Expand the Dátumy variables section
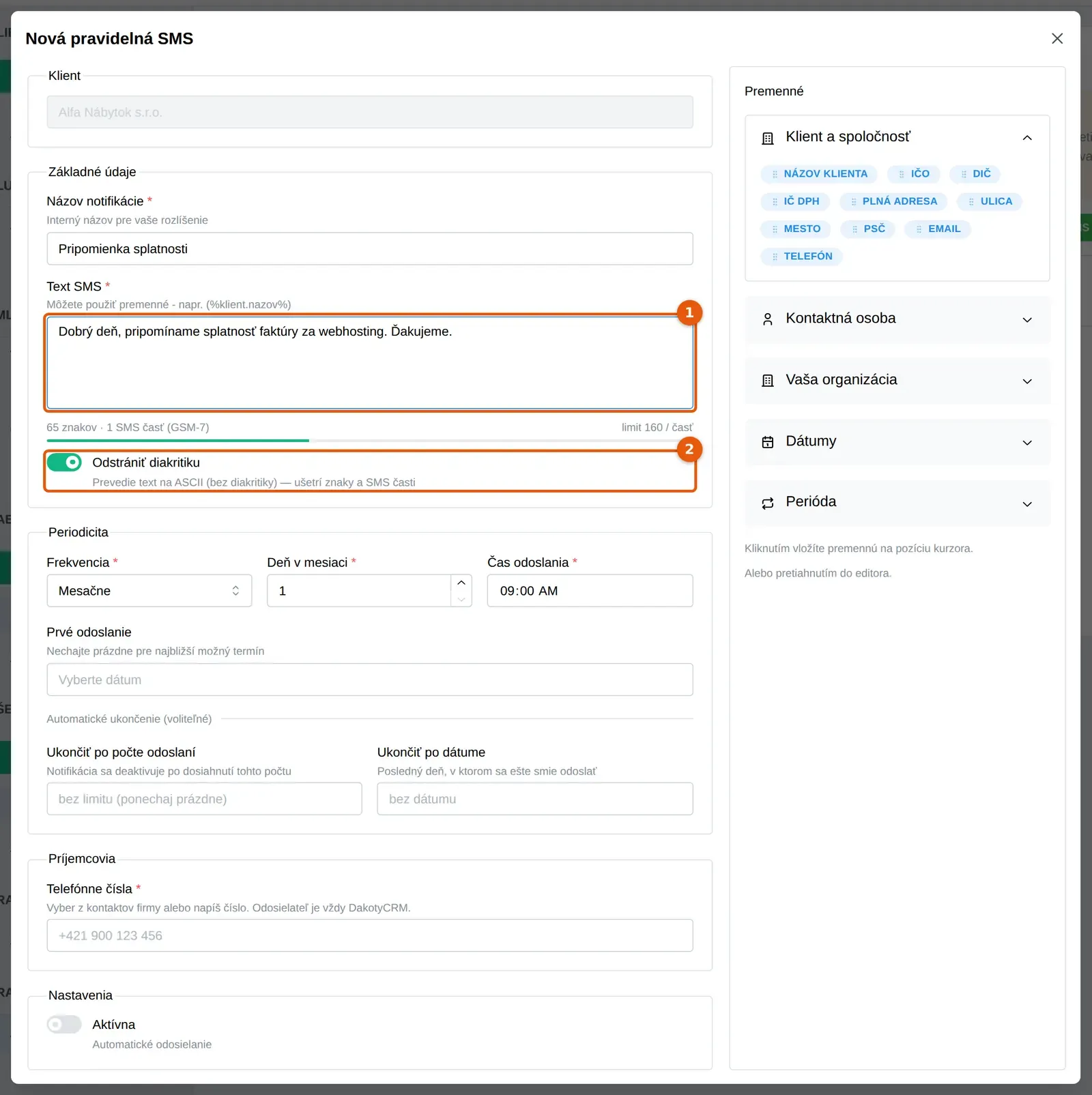Image resolution: width=1092 pixels, height=1095 pixels. point(897,442)
